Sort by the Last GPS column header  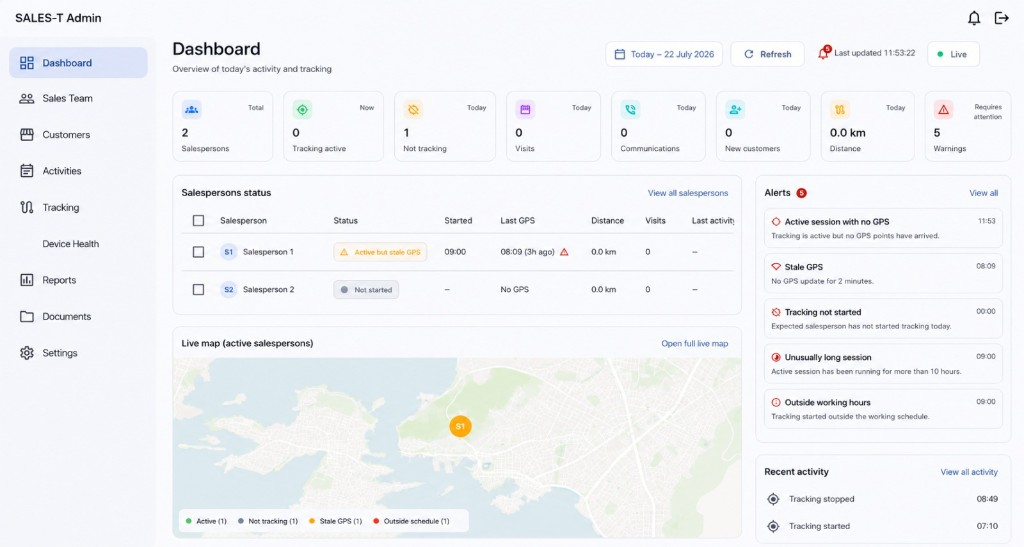click(x=517, y=221)
